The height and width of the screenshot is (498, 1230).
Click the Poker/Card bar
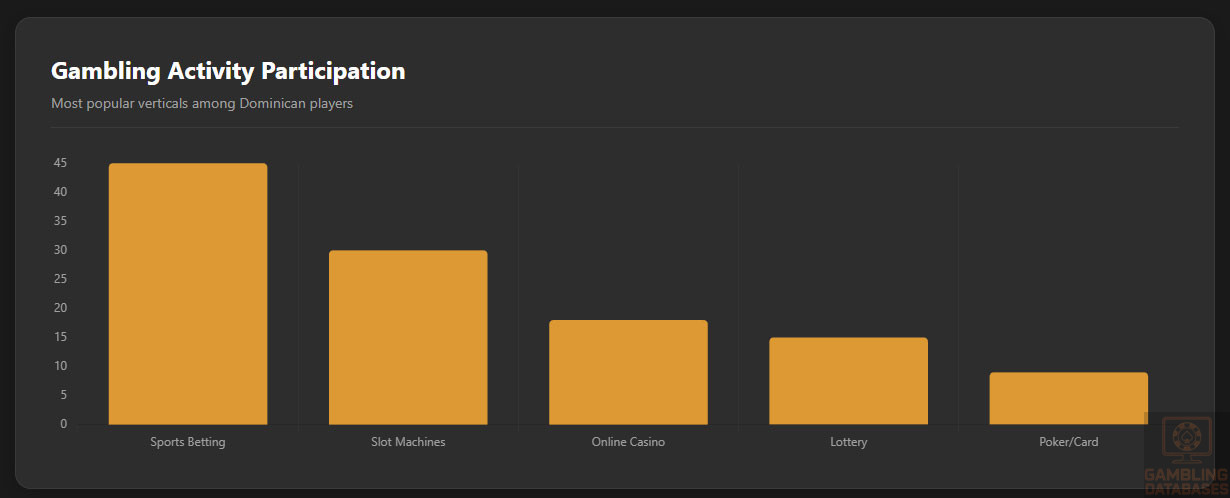click(1068, 398)
